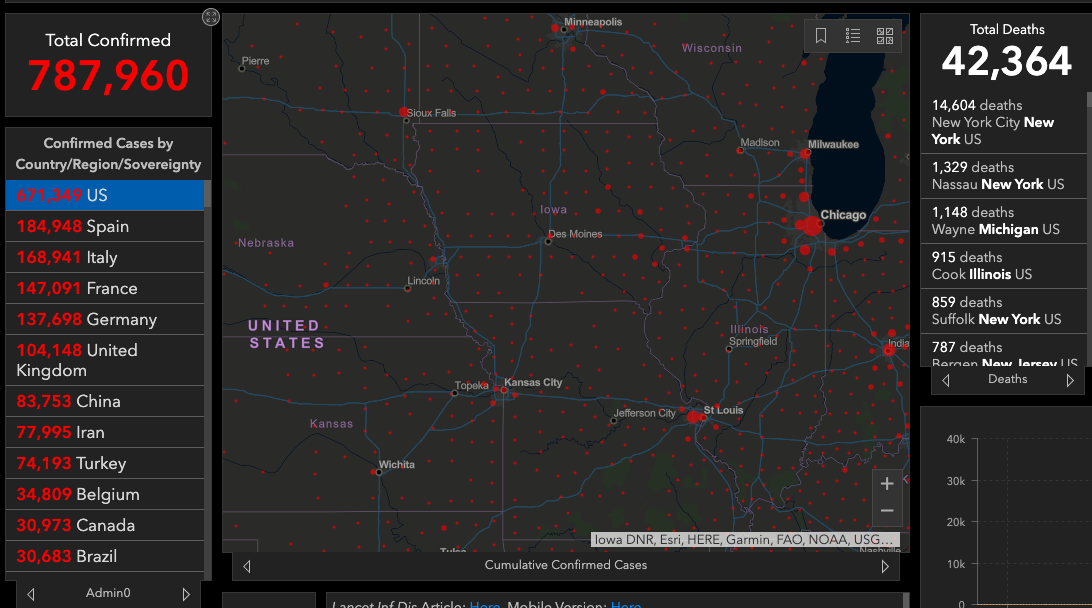Click left arrow beside Deaths tab
1092x608 pixels.
click(946, 380)
